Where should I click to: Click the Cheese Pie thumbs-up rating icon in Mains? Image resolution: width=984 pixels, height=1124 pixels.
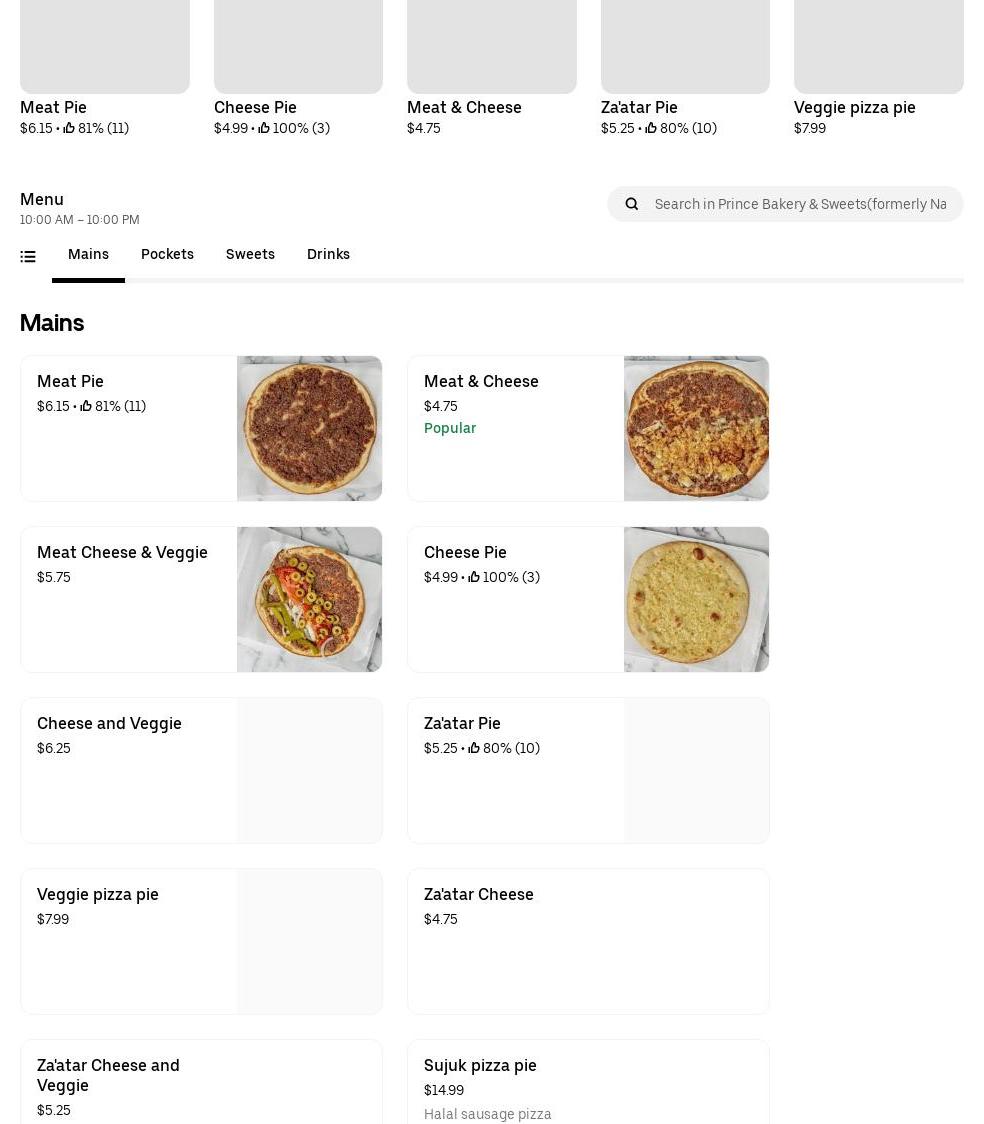474,577
